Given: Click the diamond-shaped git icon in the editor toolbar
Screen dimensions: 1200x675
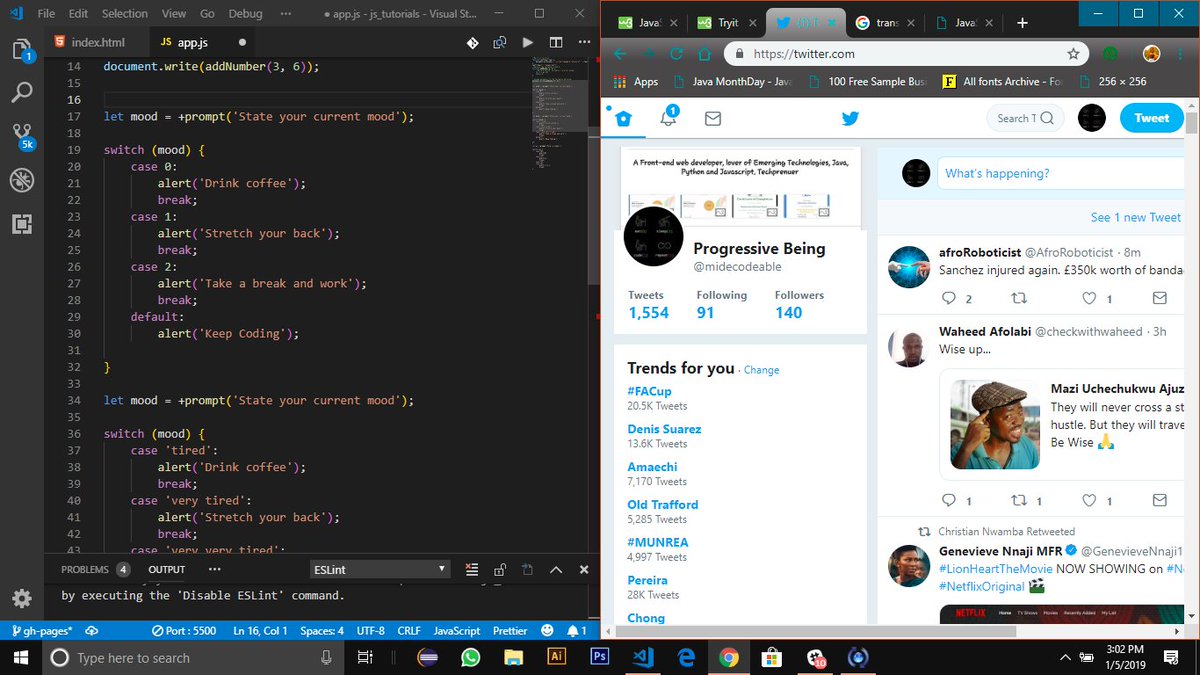Looking at the screenshot, I should pyautogui.click(x=473, y=43).
